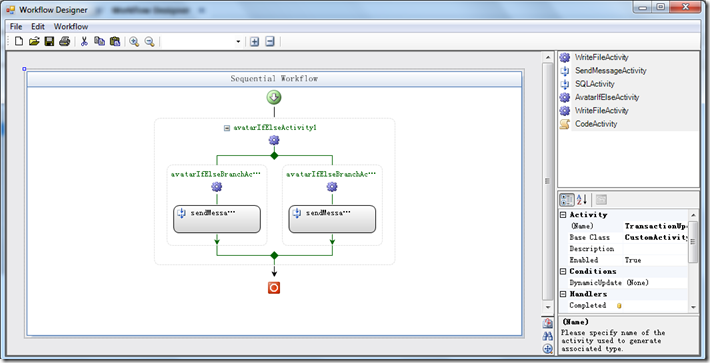Edit the (Name) property value

click(656, 226)
